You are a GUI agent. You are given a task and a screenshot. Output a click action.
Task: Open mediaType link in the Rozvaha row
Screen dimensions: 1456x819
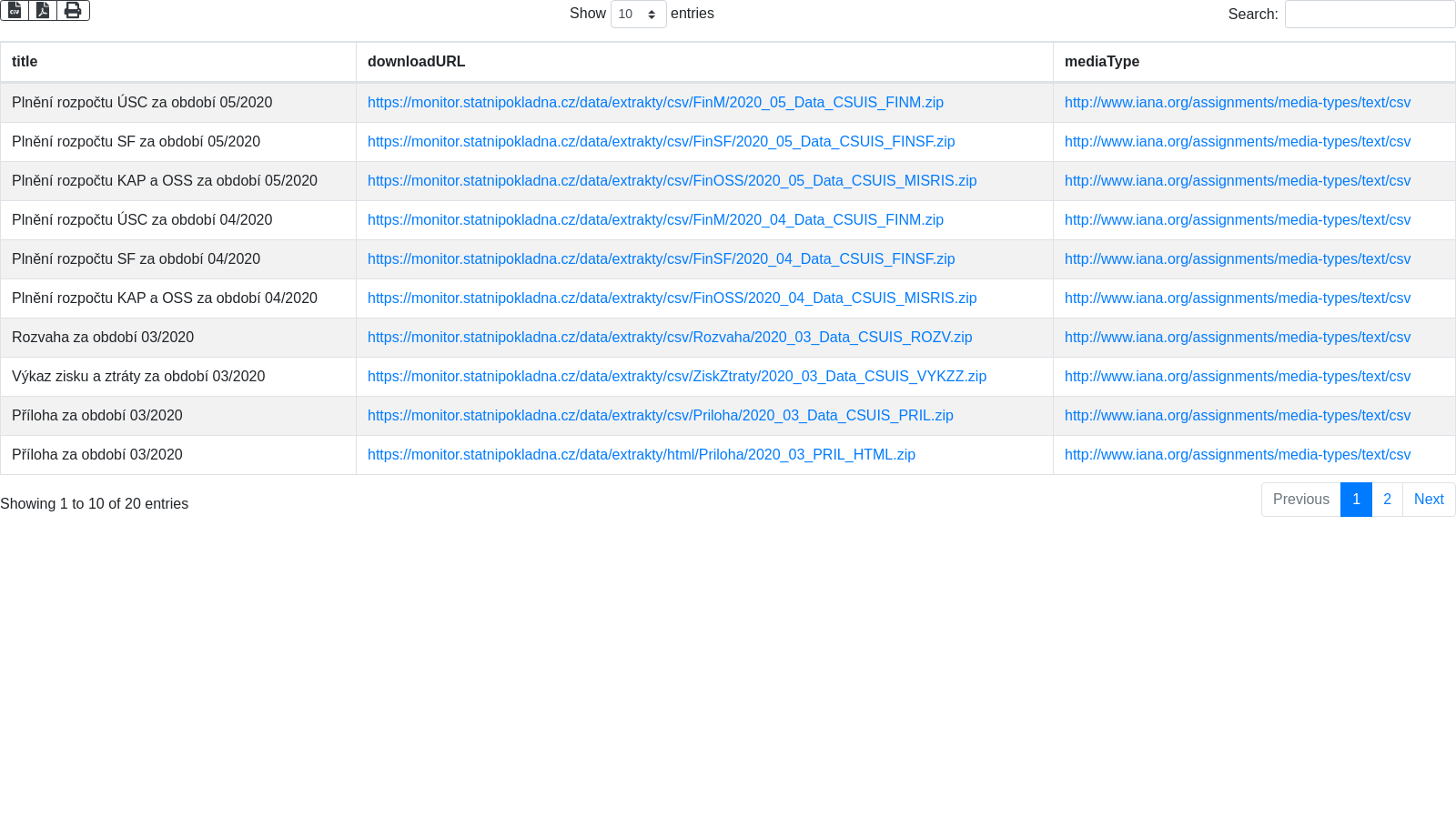1237,338
